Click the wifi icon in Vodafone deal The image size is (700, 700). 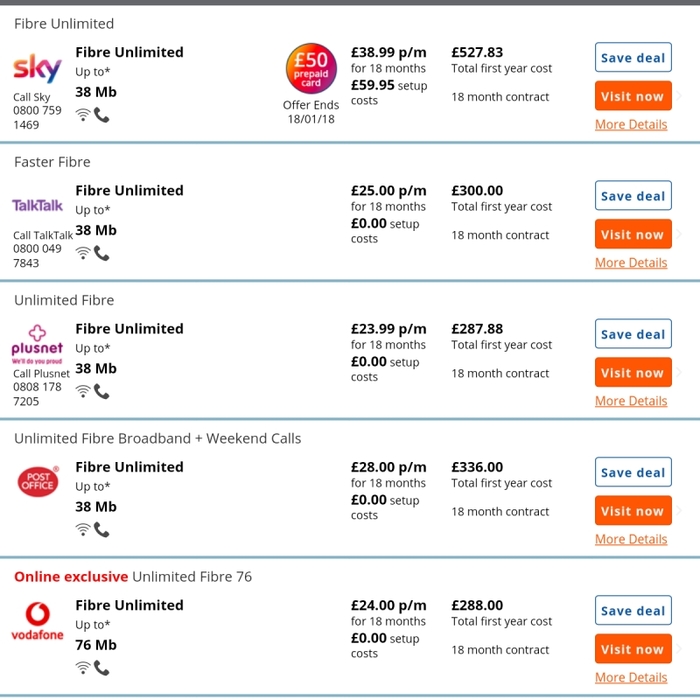point(83,667)
